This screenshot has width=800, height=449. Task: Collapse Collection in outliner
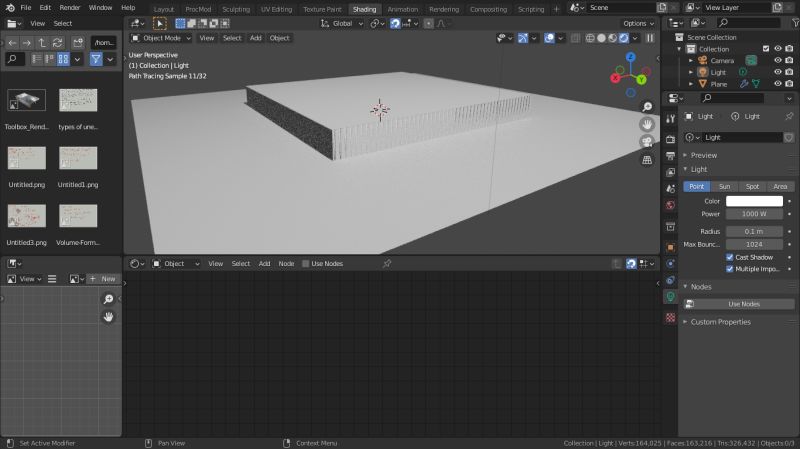coord(679,49)
